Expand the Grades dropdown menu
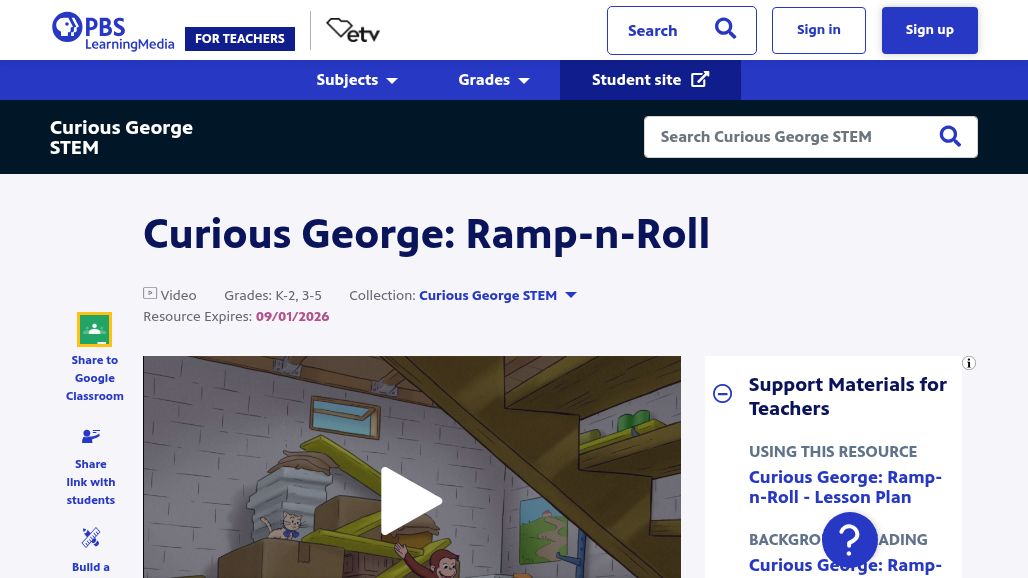1028x578 pixels. (x=494, y=80)
